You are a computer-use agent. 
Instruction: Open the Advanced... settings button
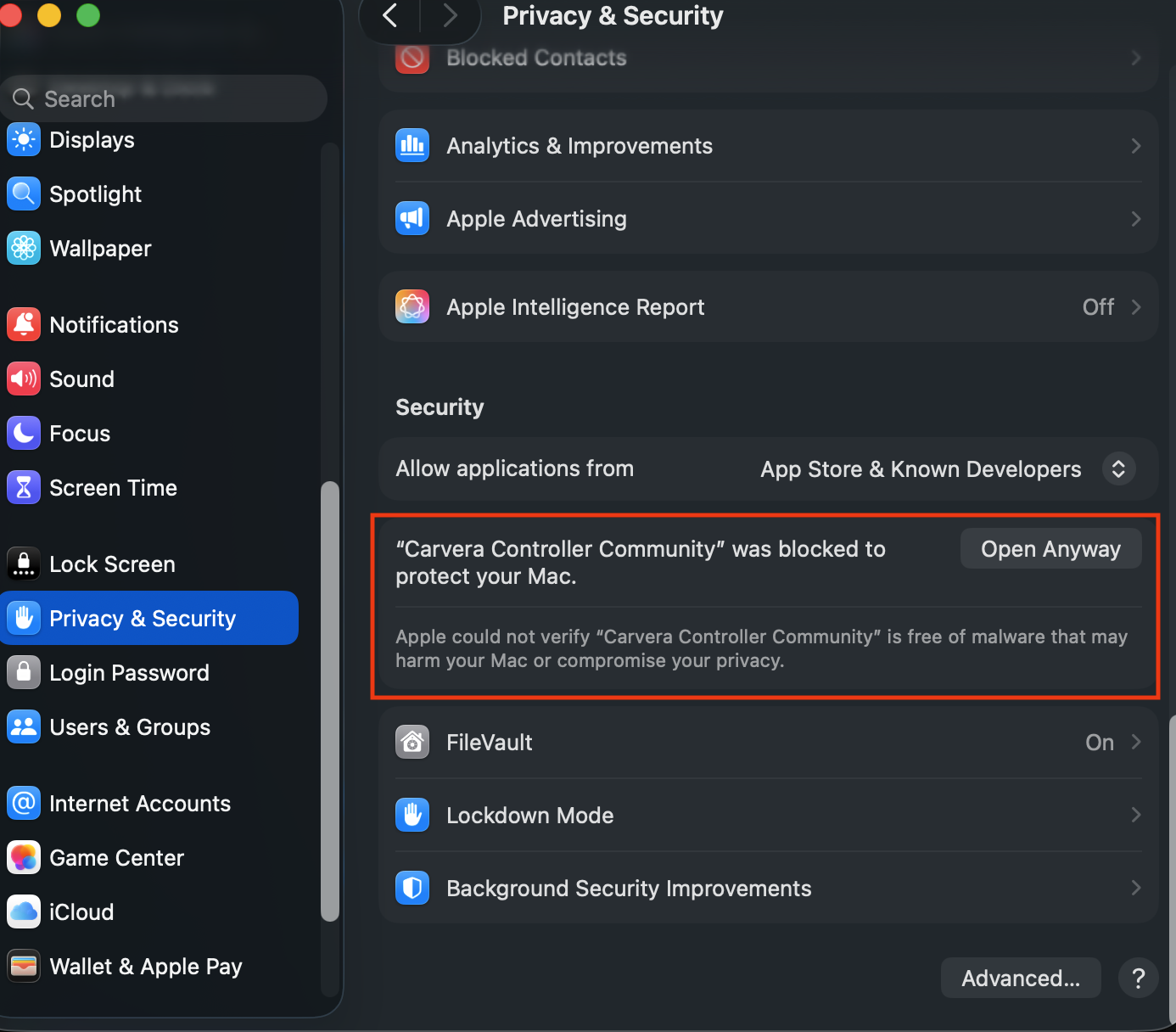[x=1021, y=979]
